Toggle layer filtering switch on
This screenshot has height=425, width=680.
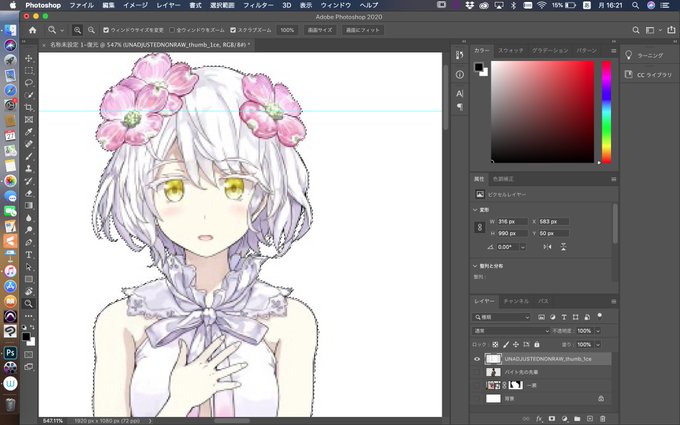point(600,316)
